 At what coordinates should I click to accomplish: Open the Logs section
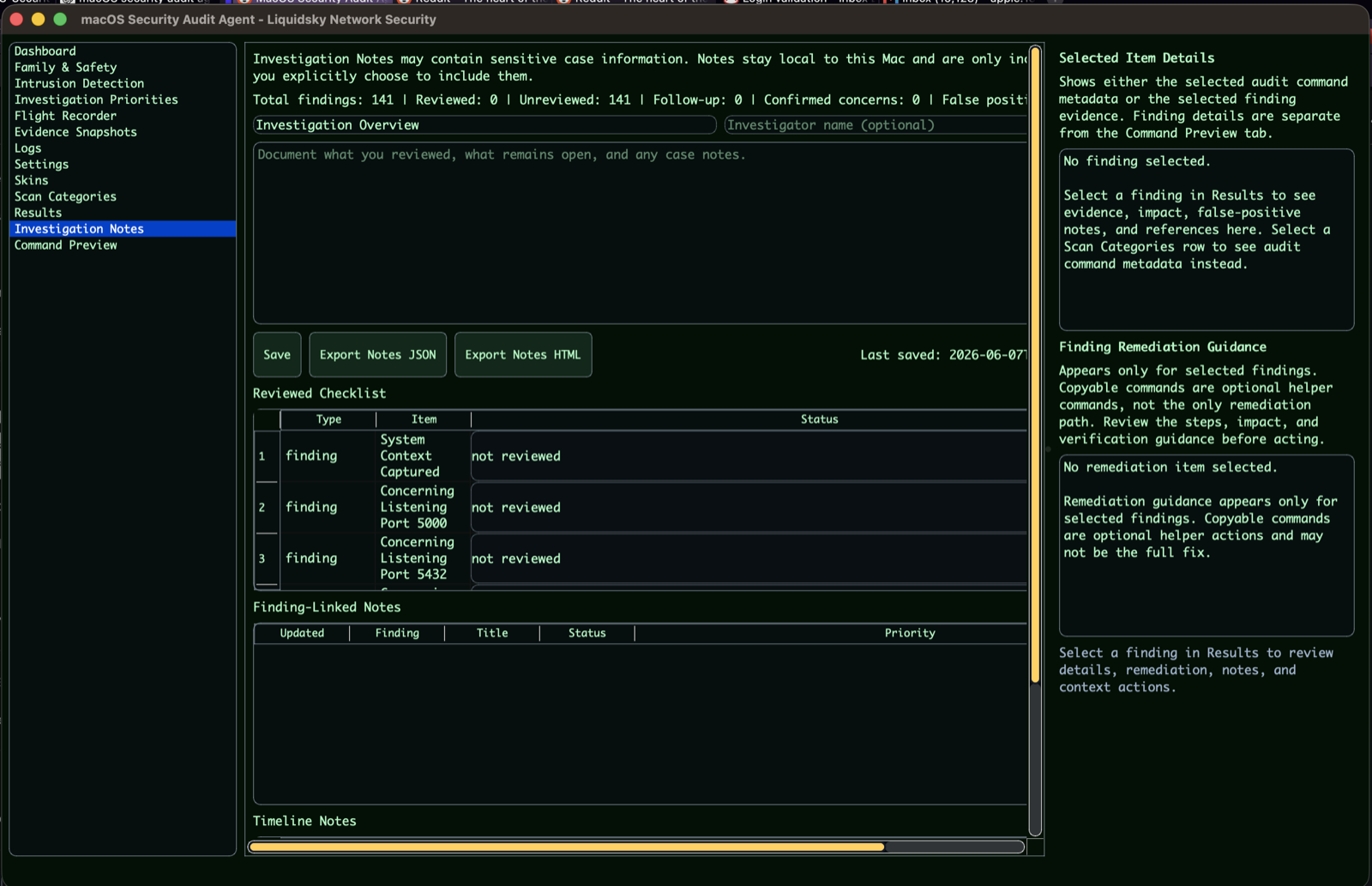point(123,148)
